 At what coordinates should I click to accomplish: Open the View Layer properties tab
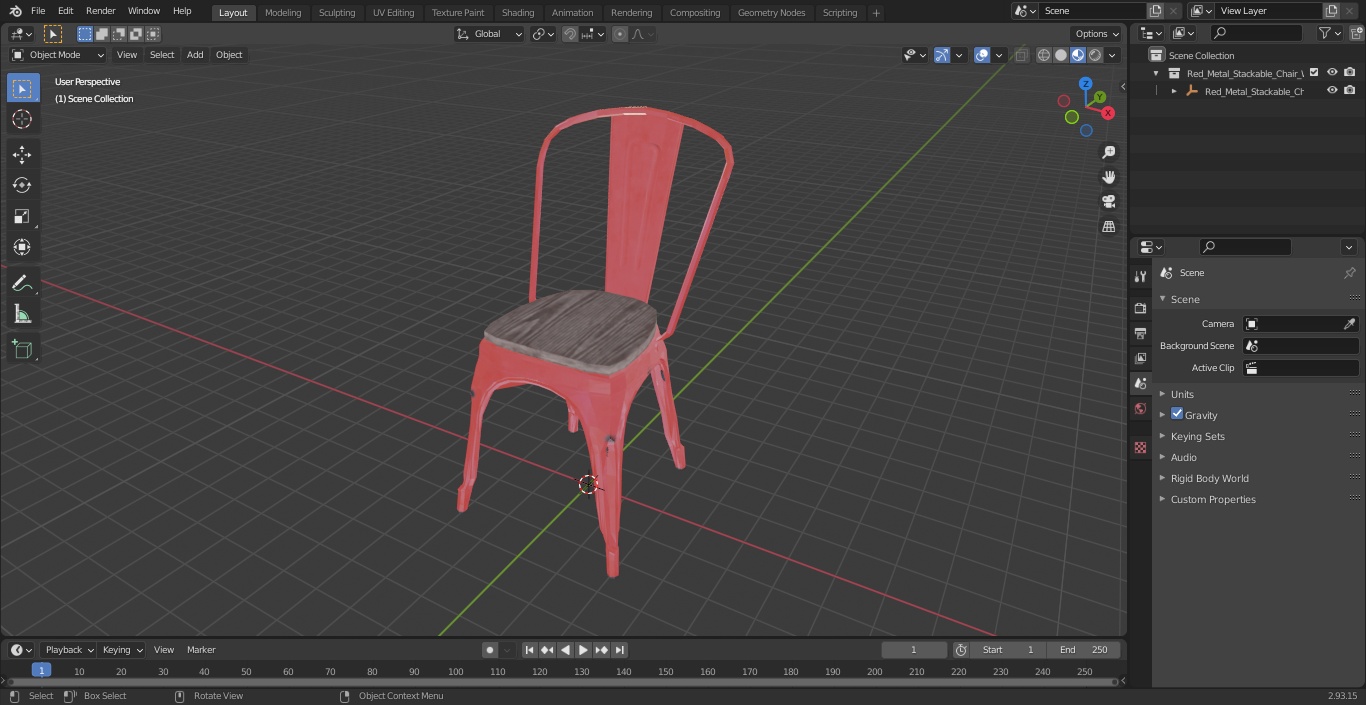[1140, 358]
